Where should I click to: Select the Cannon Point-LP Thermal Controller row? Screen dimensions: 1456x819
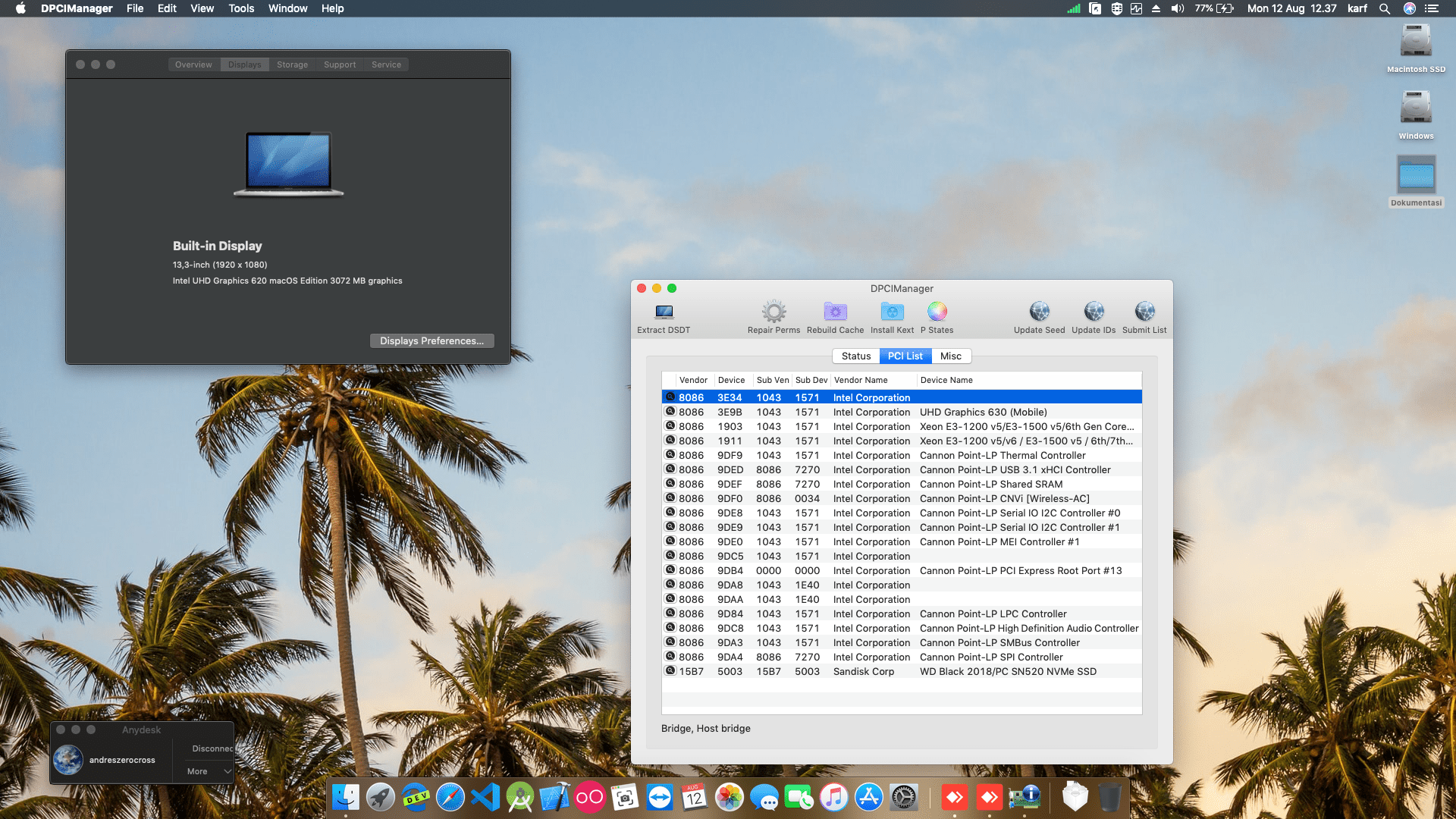pyautogui.click(x=902, y=456)
